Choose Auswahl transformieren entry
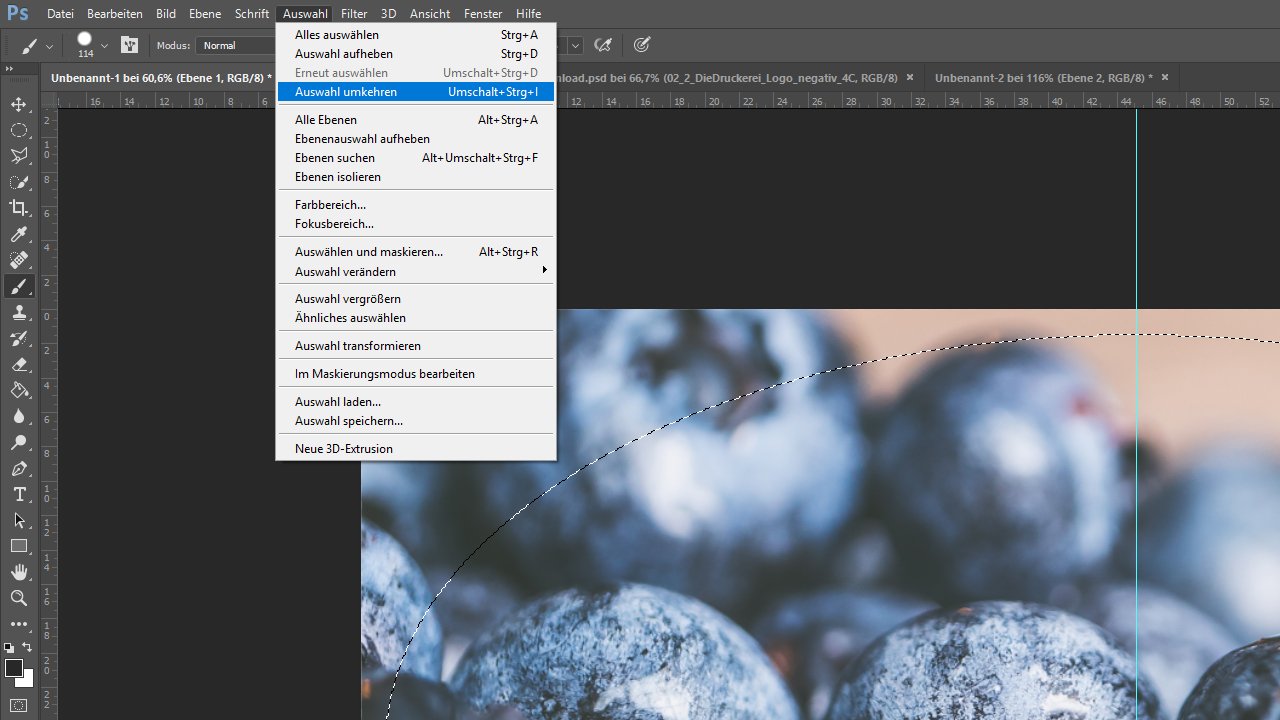Image resolution: width=1280 pixels, height=720 pixels. 415,345
